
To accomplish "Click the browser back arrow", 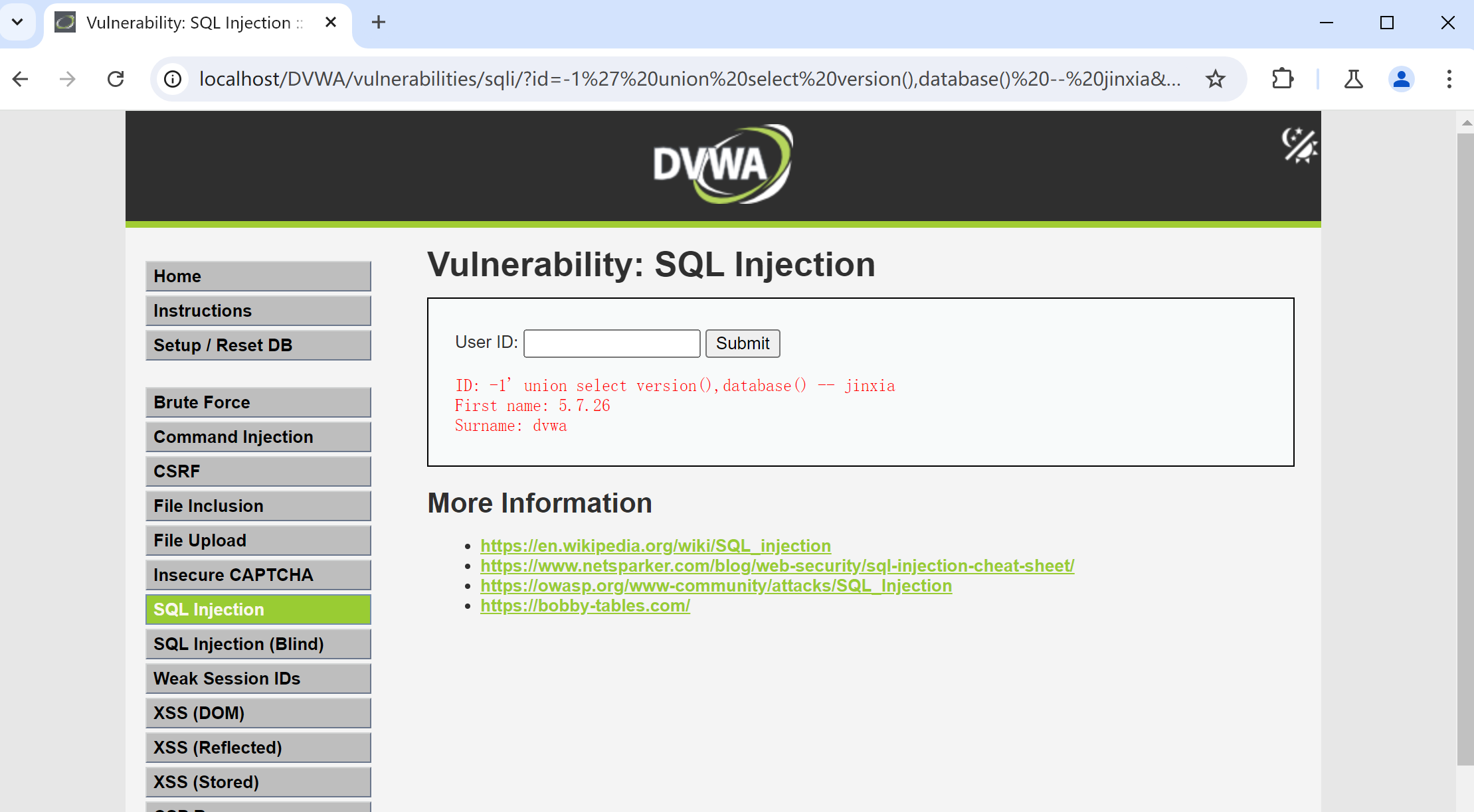I will tap(21, 79).
